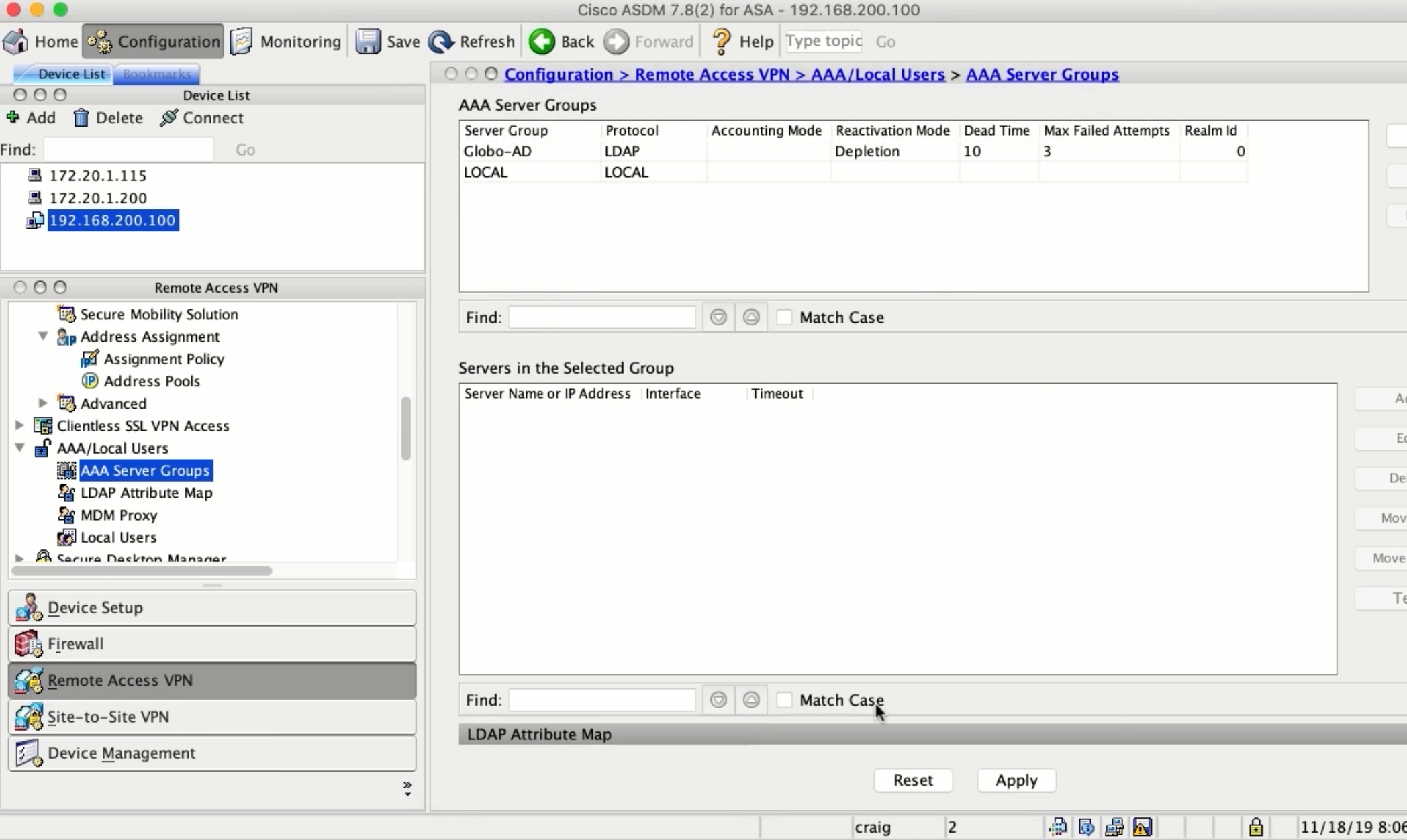Click the AAA Server Groups breadcrumb link
This screenshot has height=840, width=1407.
tap(1042, 74)
